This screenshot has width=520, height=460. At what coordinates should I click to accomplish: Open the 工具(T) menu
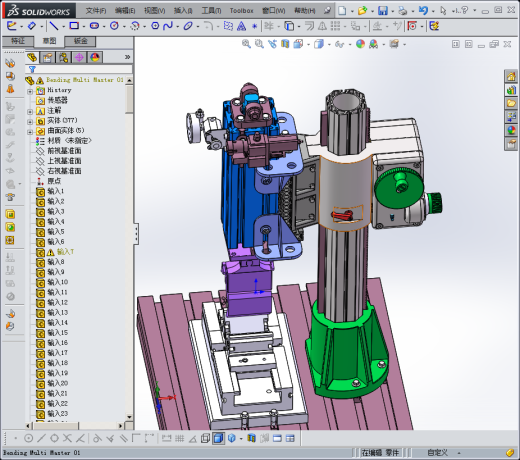211,11
